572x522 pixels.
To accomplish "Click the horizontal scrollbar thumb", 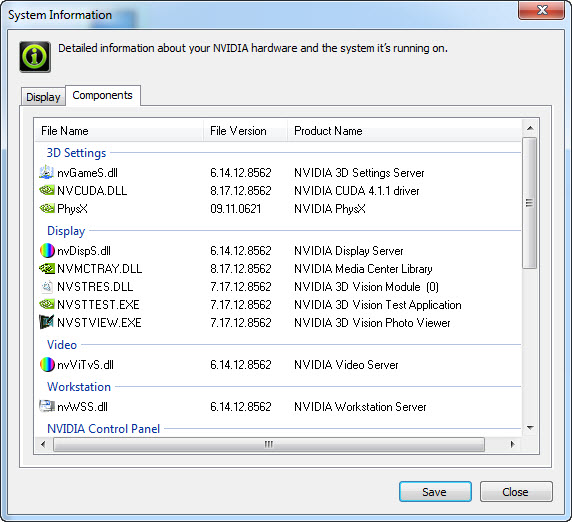I will coord(269,444).
